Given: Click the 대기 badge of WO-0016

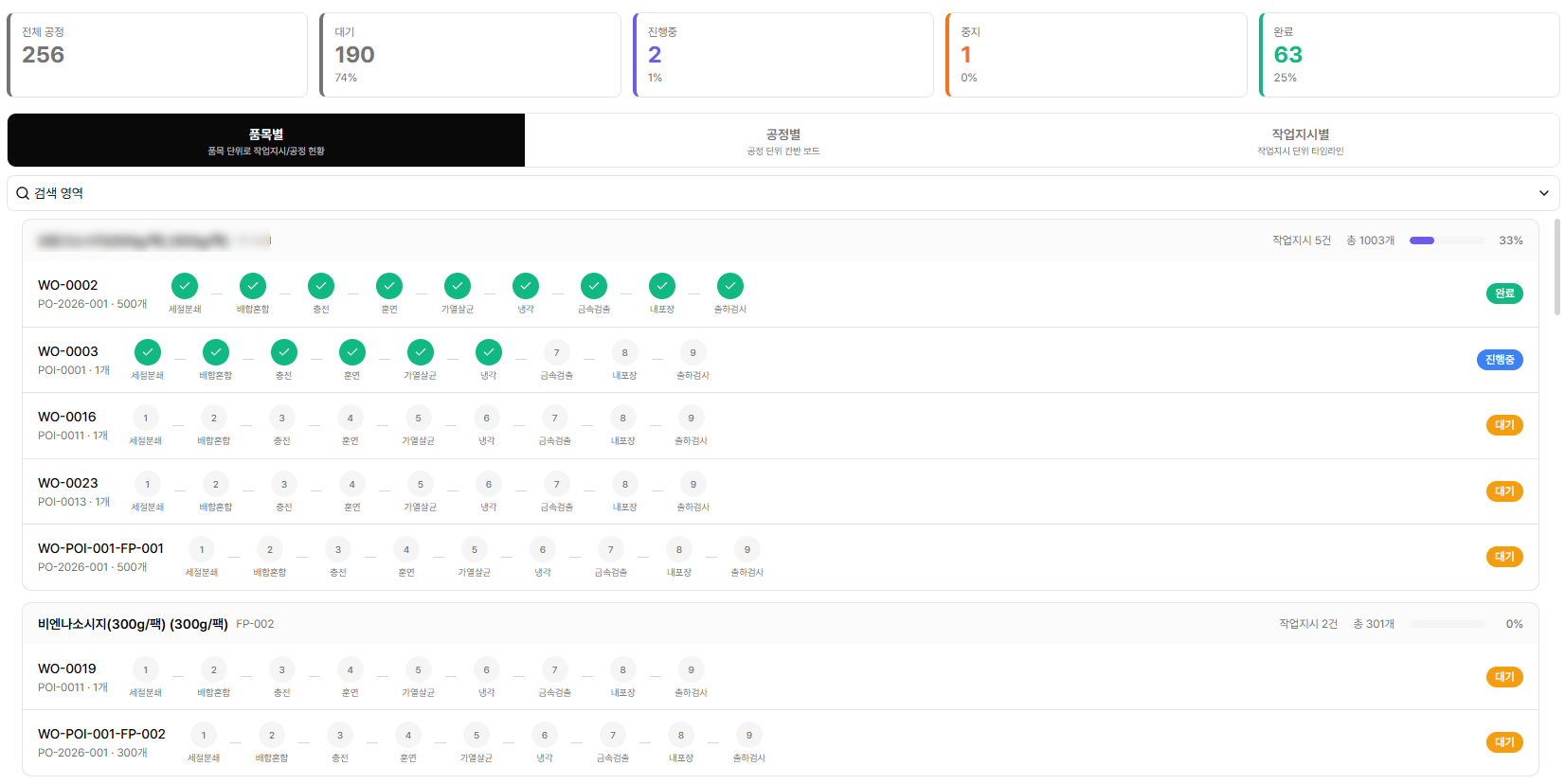Looking at the screenshot, I should coord(1504,425).
